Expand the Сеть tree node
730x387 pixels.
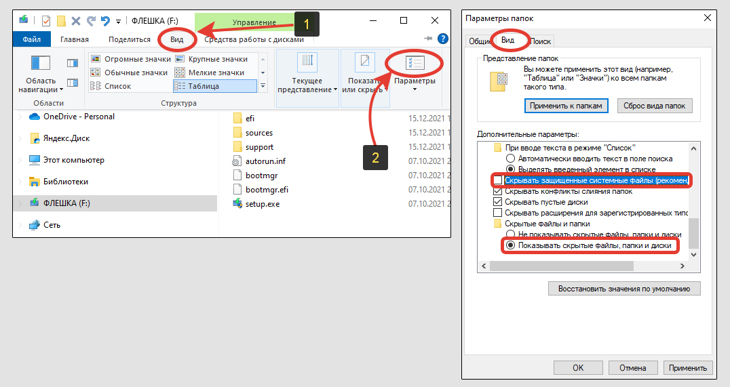[20, 225]
